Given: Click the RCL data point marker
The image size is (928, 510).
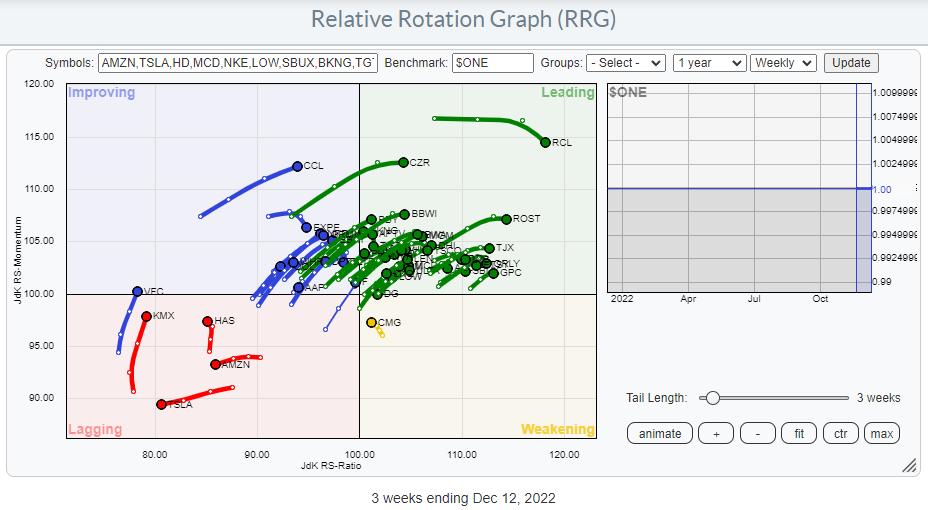Looking at the screenshot, I should 545,142.
